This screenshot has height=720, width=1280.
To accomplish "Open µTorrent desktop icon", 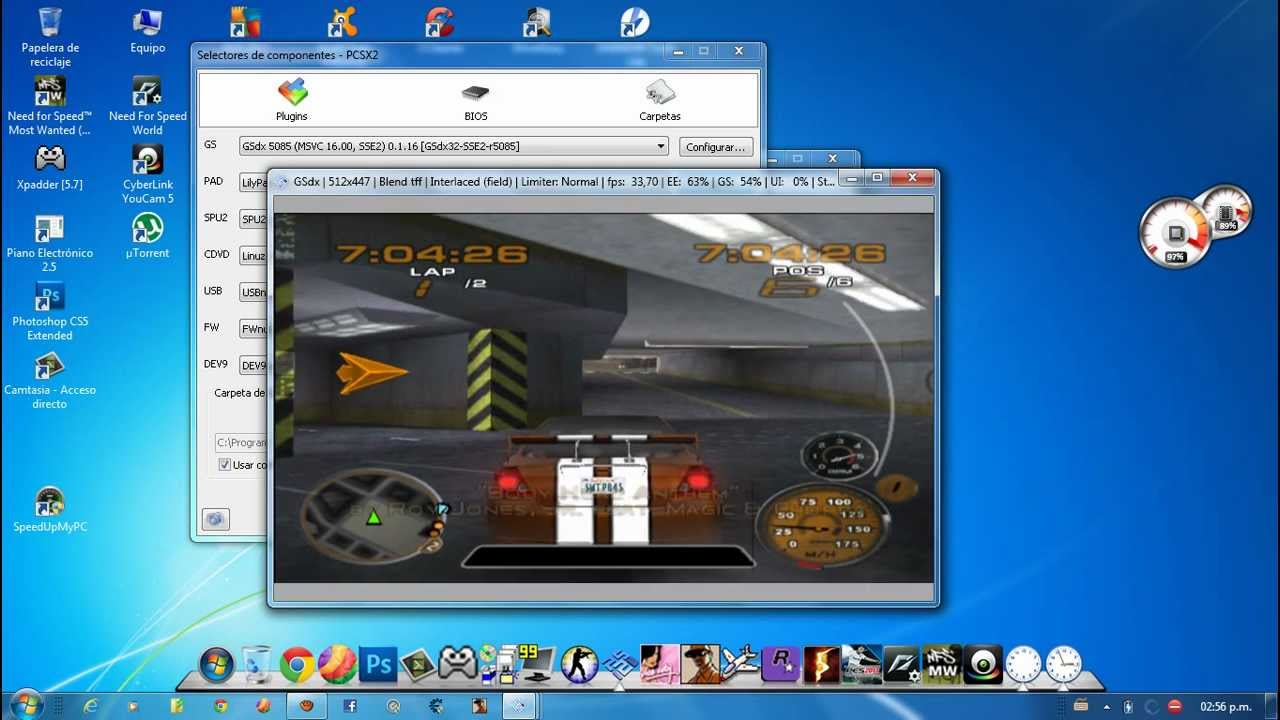I will click(x=147, y=235).
